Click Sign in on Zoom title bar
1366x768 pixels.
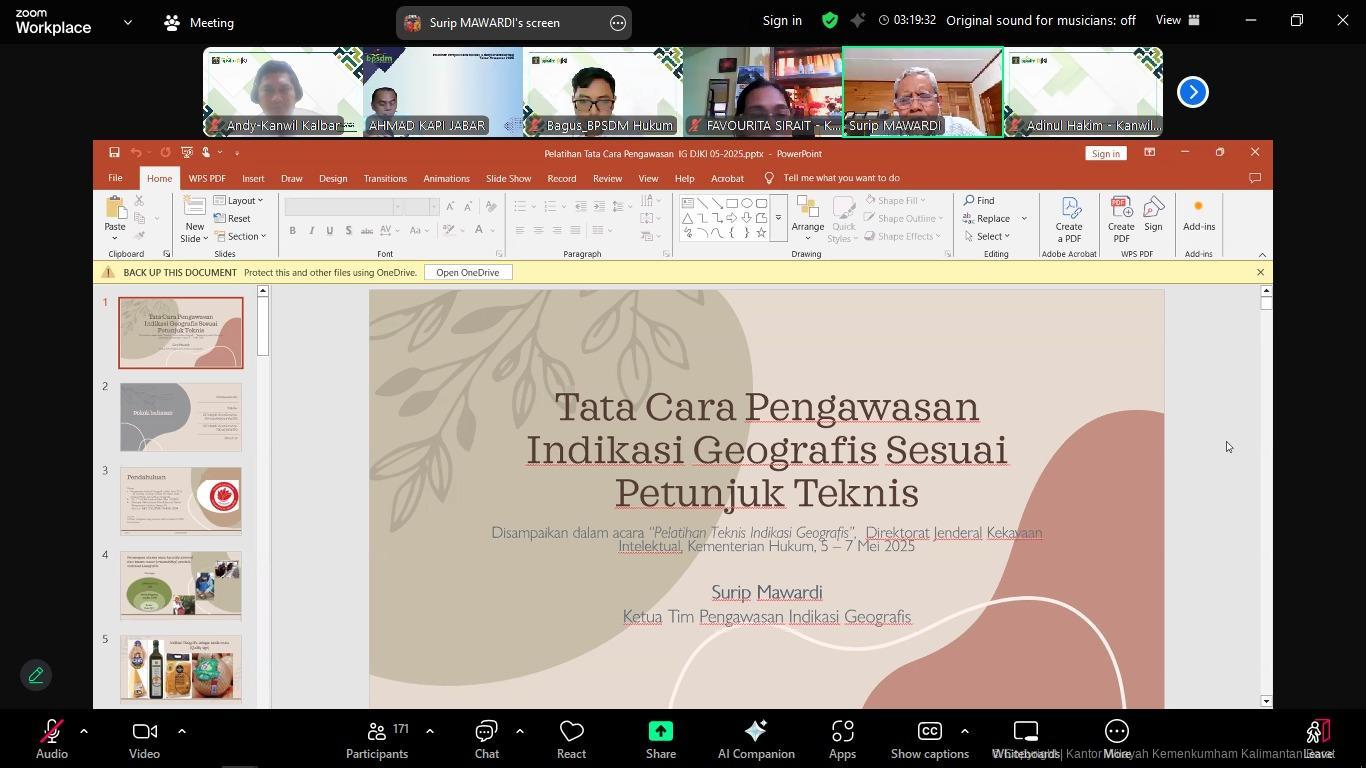pos(781,20)
